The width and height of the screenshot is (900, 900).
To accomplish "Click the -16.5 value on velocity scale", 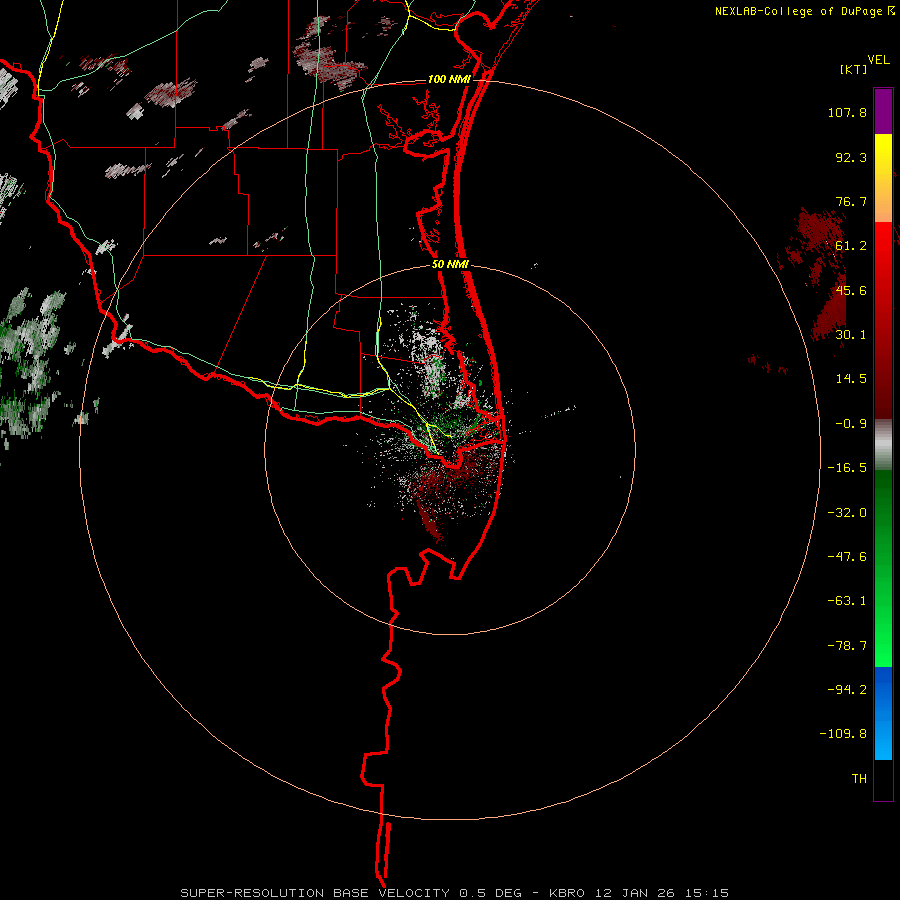I will click(847, 468).
